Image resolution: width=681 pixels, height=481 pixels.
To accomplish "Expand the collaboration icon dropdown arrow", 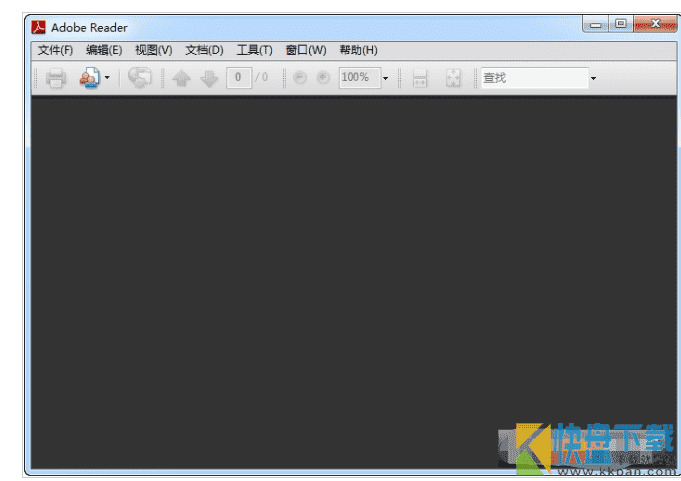I will 107,78.
